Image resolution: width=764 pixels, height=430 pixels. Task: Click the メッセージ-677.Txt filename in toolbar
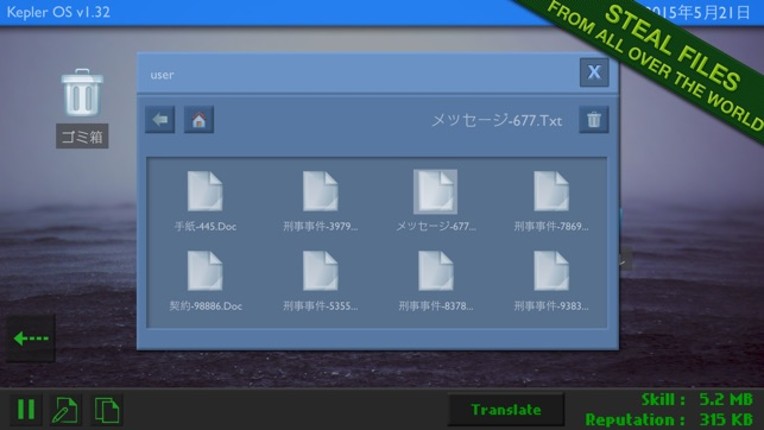click(x=497, y=120)
